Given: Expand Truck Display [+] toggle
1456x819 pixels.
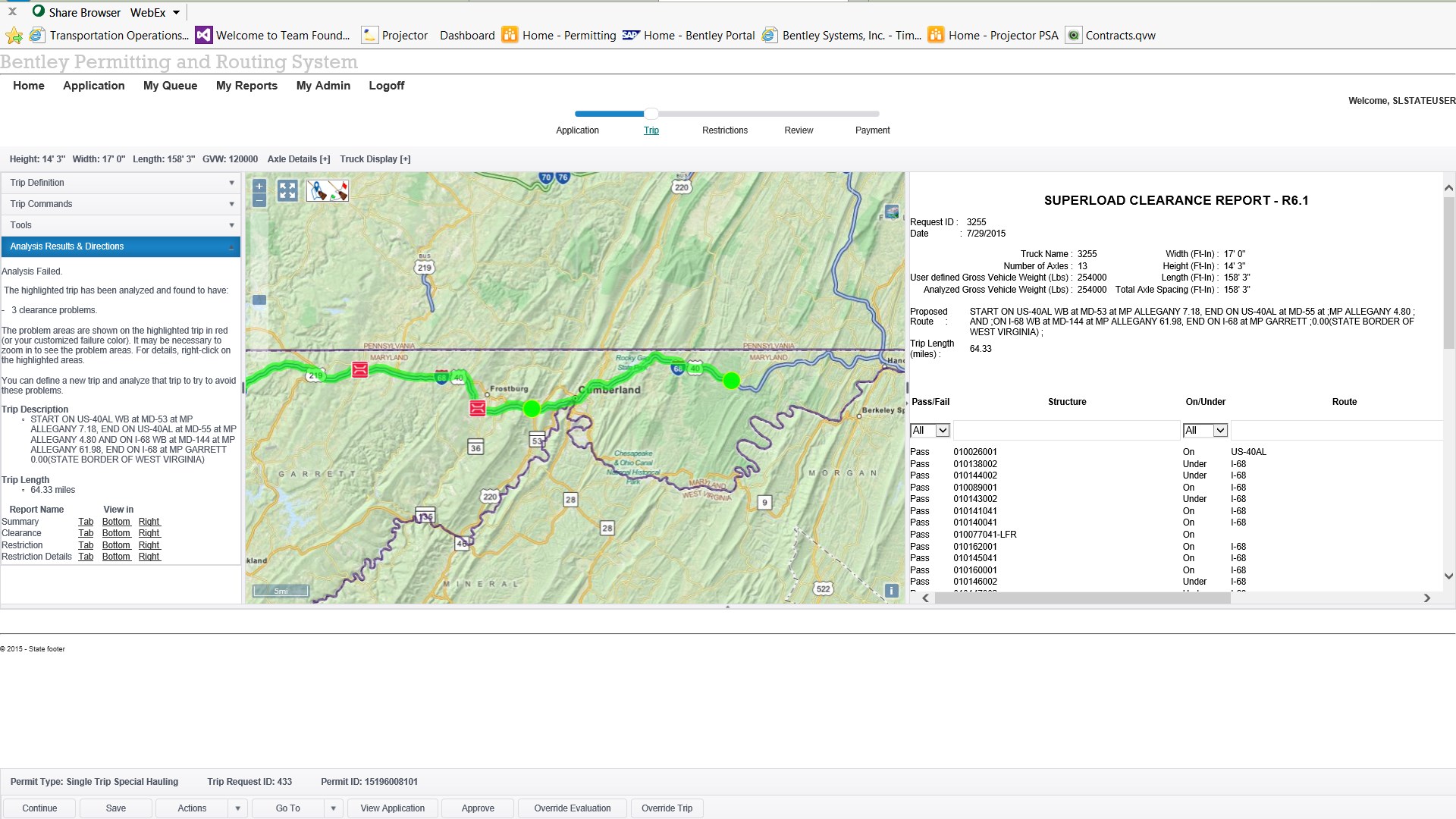Looking at the screenshot, I should [375, 159].
